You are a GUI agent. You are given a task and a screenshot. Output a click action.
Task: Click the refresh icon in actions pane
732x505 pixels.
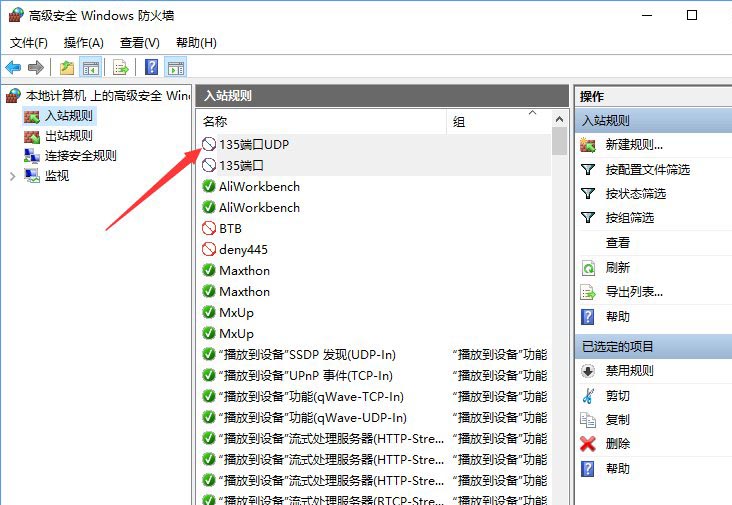[x=588, y=268]
